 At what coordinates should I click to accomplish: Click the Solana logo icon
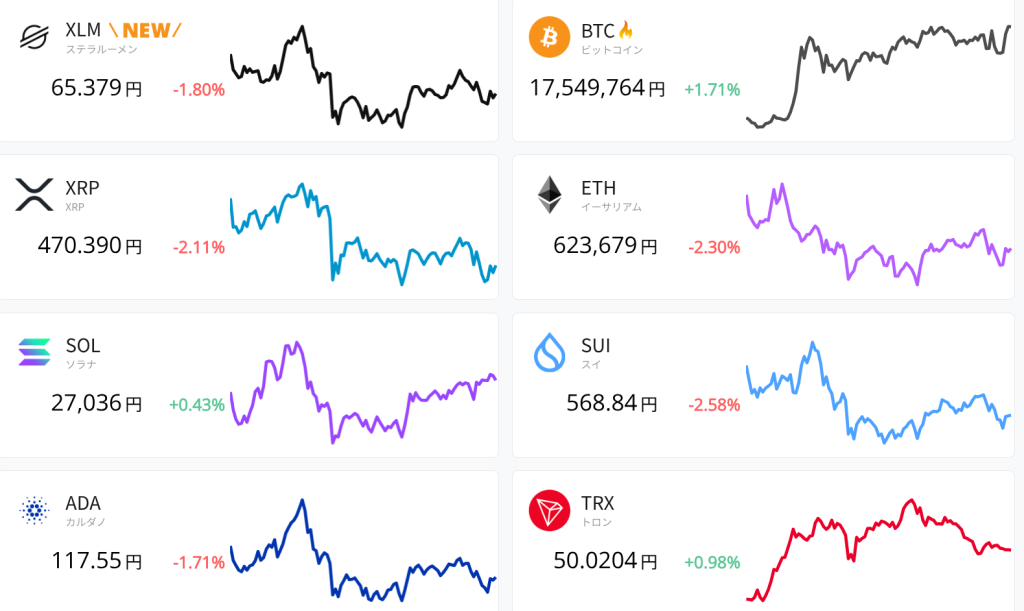click(x=34, y=352)
